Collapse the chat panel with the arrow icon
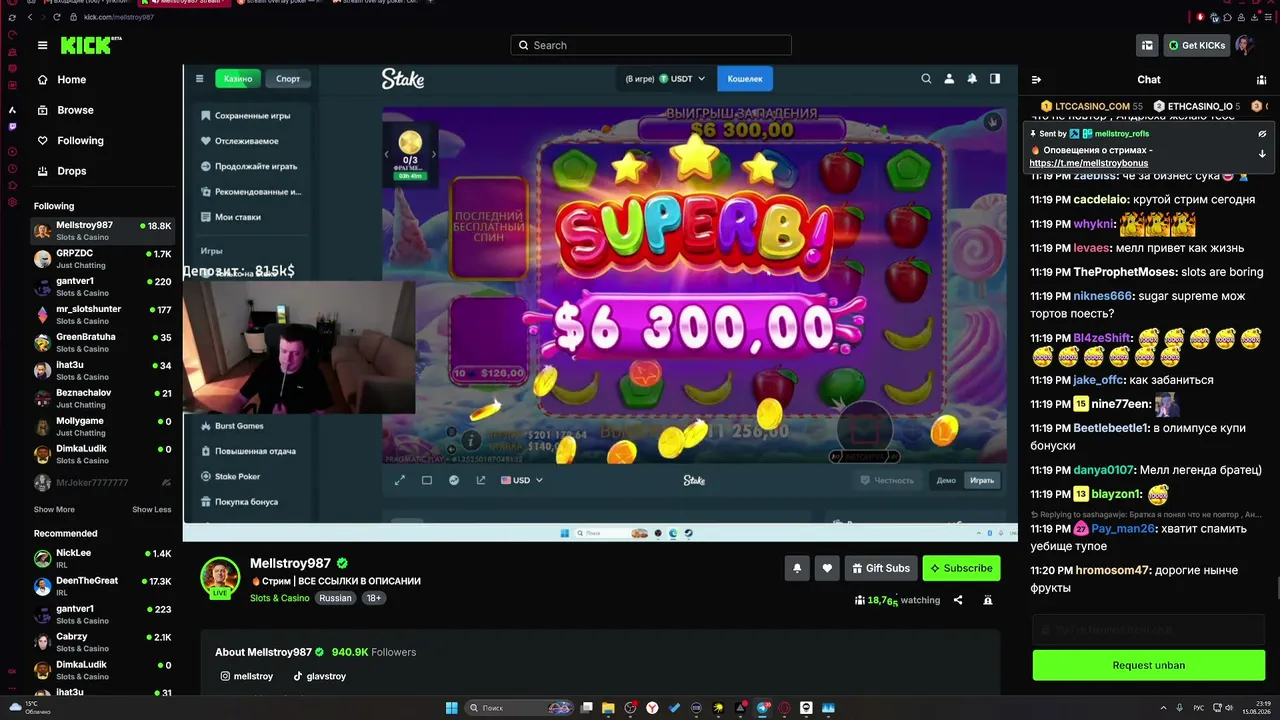Viewport: 1280px width, 720px height. (x=1036, y=80)
